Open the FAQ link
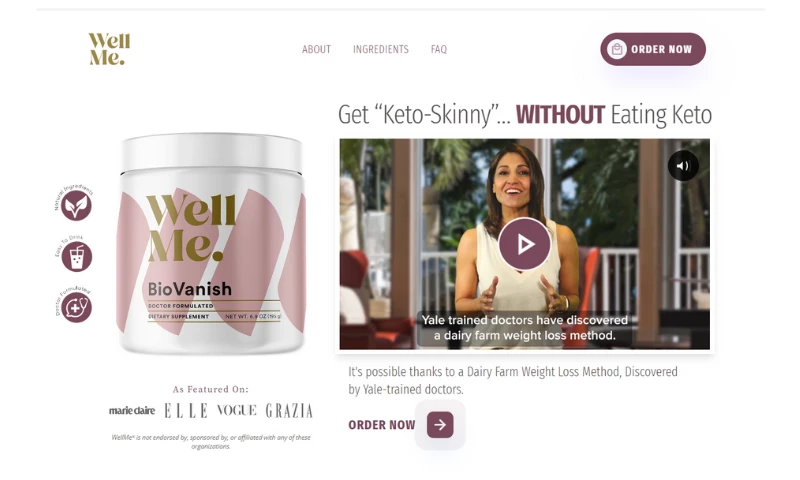 [x=439, y=49]
